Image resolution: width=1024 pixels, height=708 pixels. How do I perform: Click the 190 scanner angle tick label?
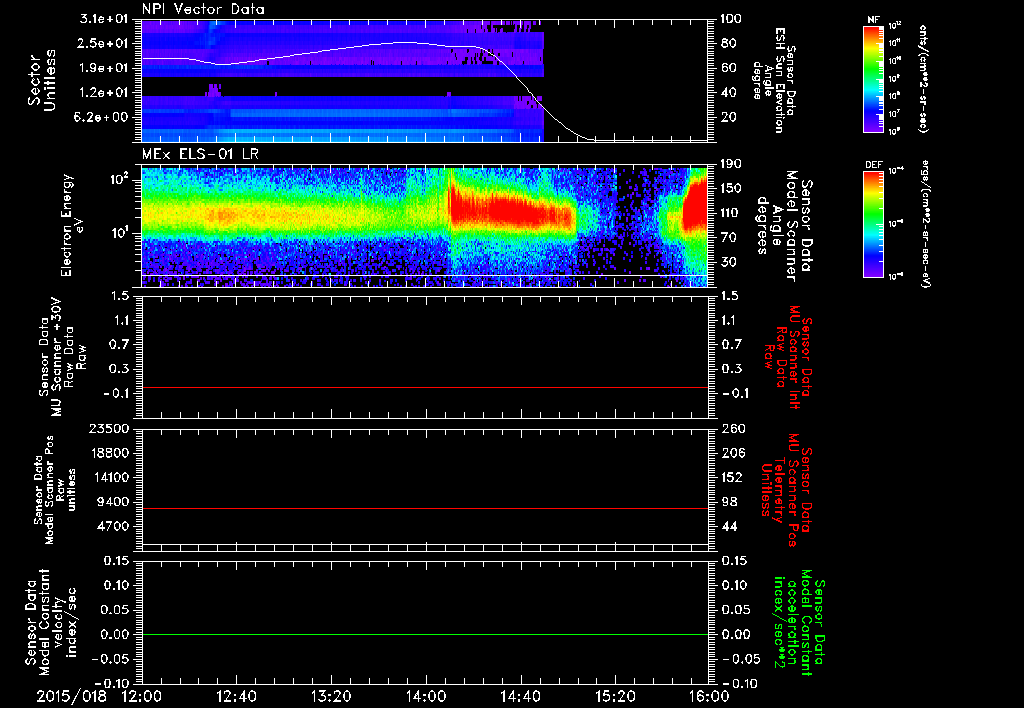(731, 164)
